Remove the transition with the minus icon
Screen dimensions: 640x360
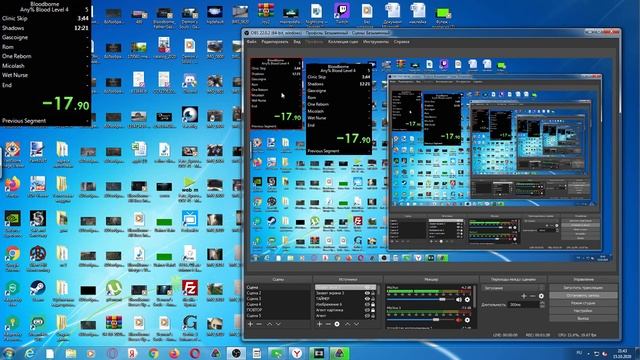coord(533,296)
